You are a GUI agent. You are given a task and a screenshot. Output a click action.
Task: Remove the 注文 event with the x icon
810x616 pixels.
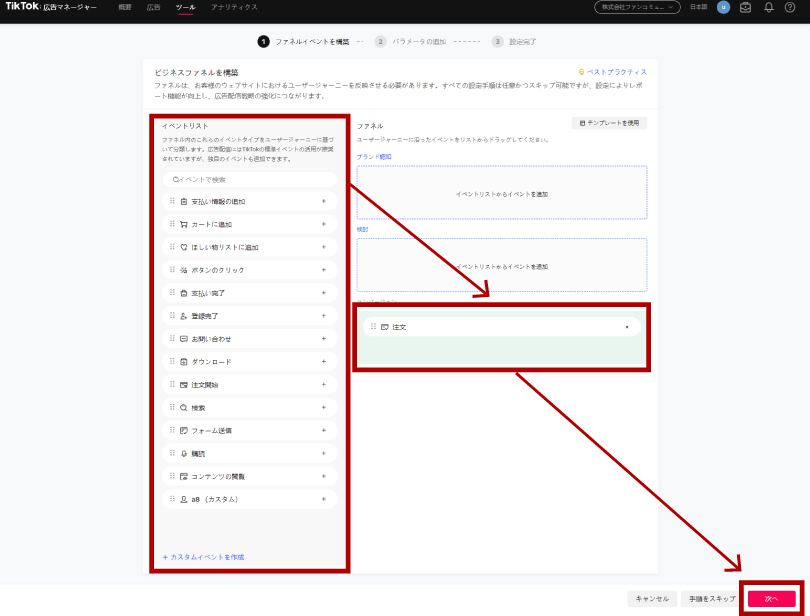(627, 327)
